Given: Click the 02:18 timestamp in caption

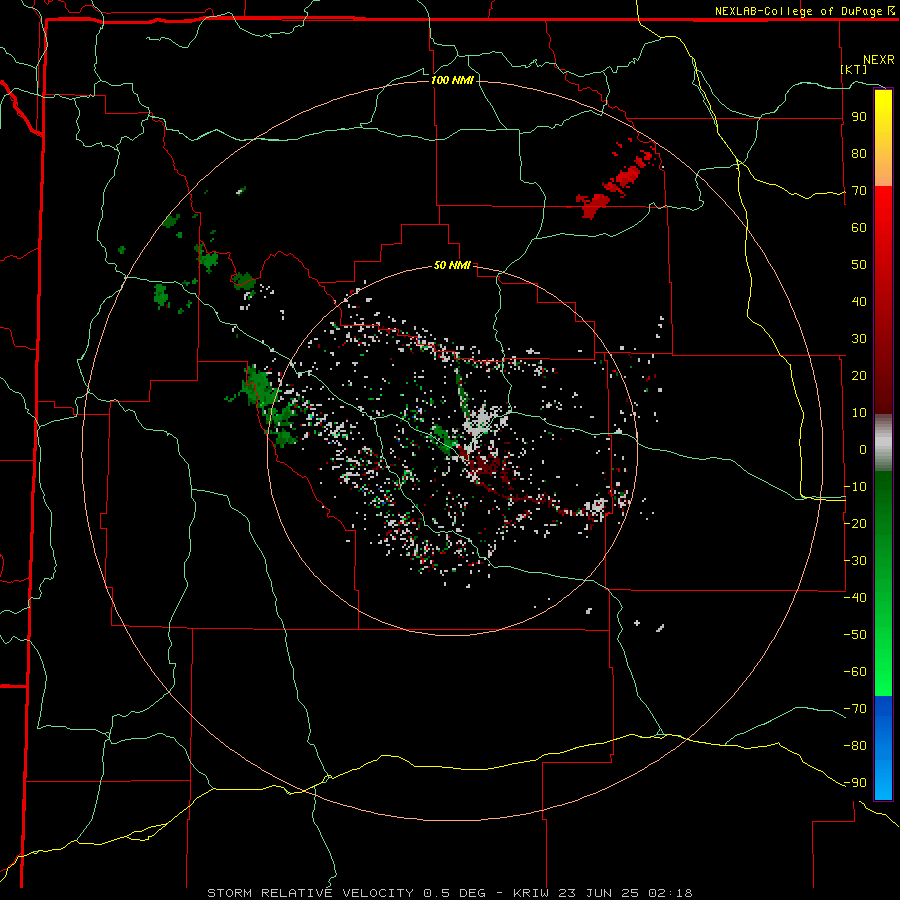Looking at the screenshot, I should (670, 893).
